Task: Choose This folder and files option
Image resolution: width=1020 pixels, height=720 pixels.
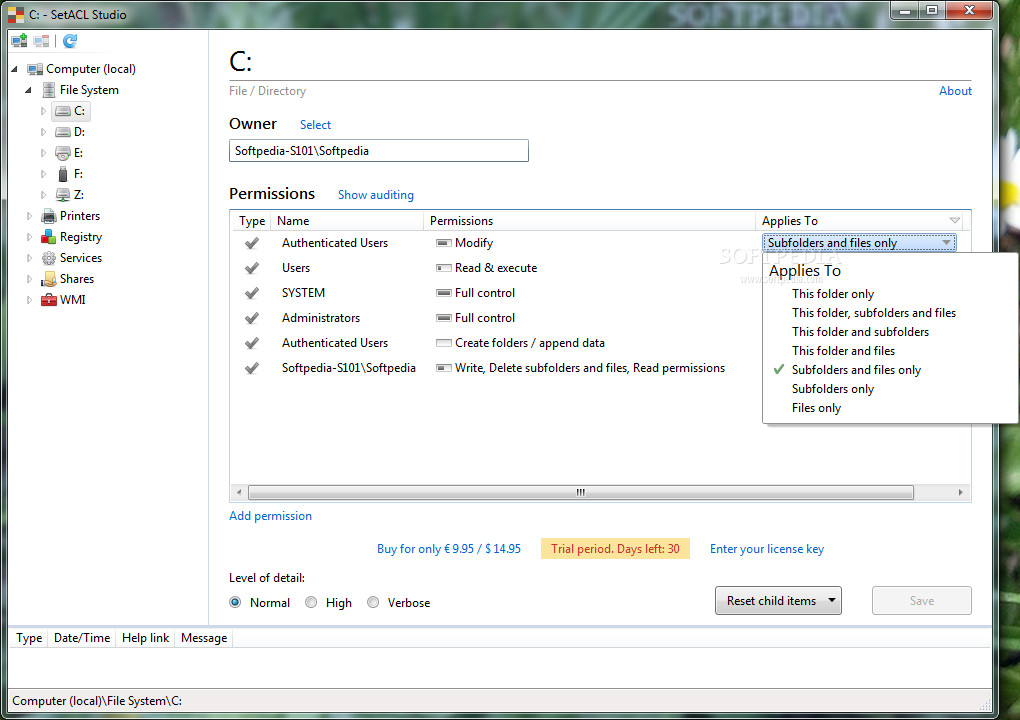Action: click(843, 351)
